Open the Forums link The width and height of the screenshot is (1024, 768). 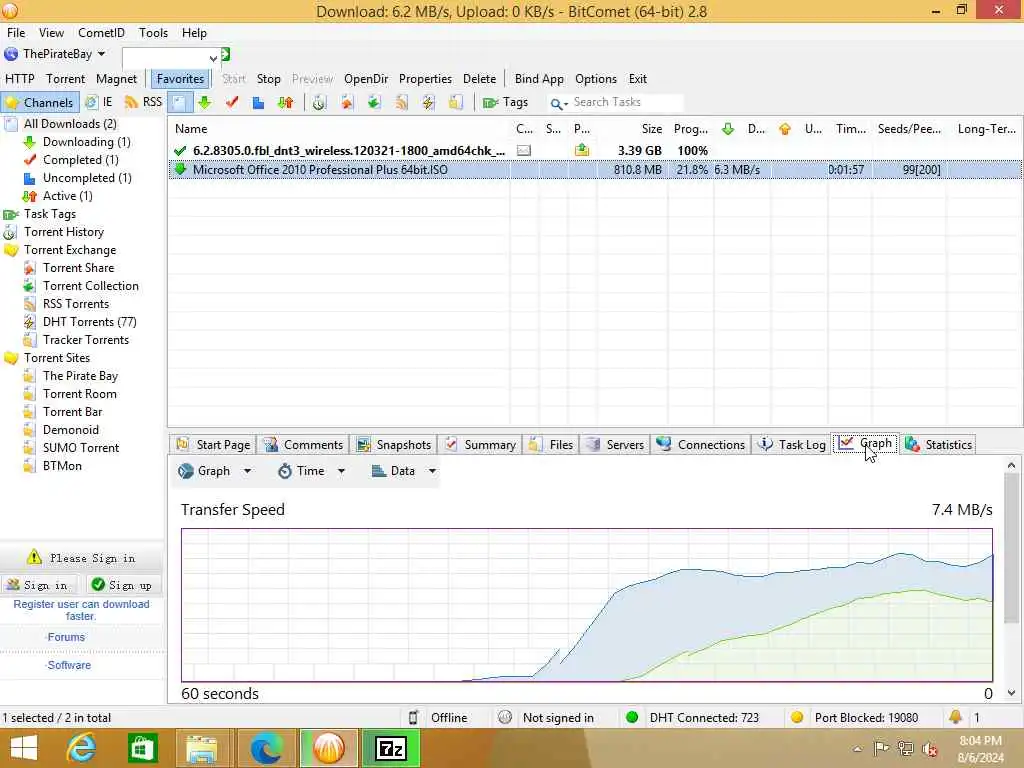[x=66, y=637]
